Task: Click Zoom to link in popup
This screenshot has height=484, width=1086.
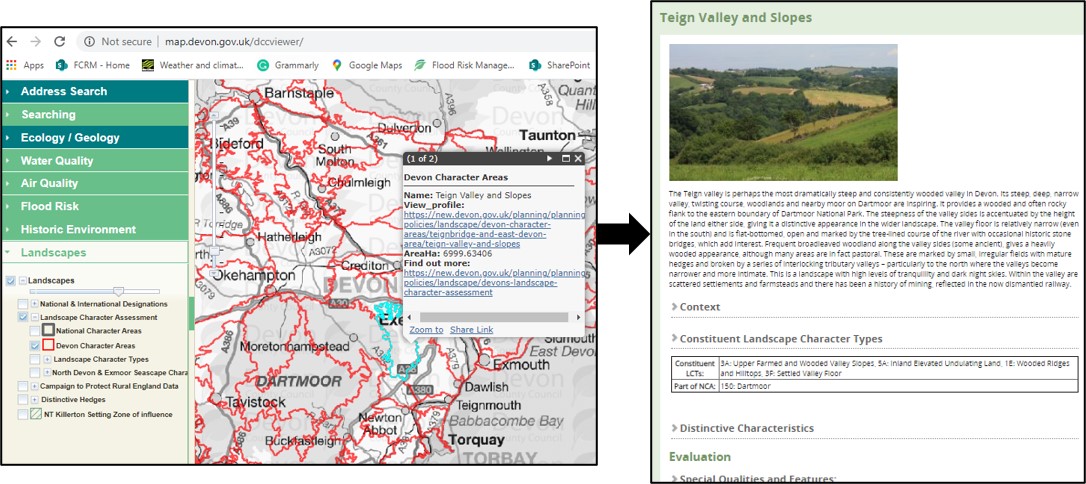Action: click(x=426, y=330)
